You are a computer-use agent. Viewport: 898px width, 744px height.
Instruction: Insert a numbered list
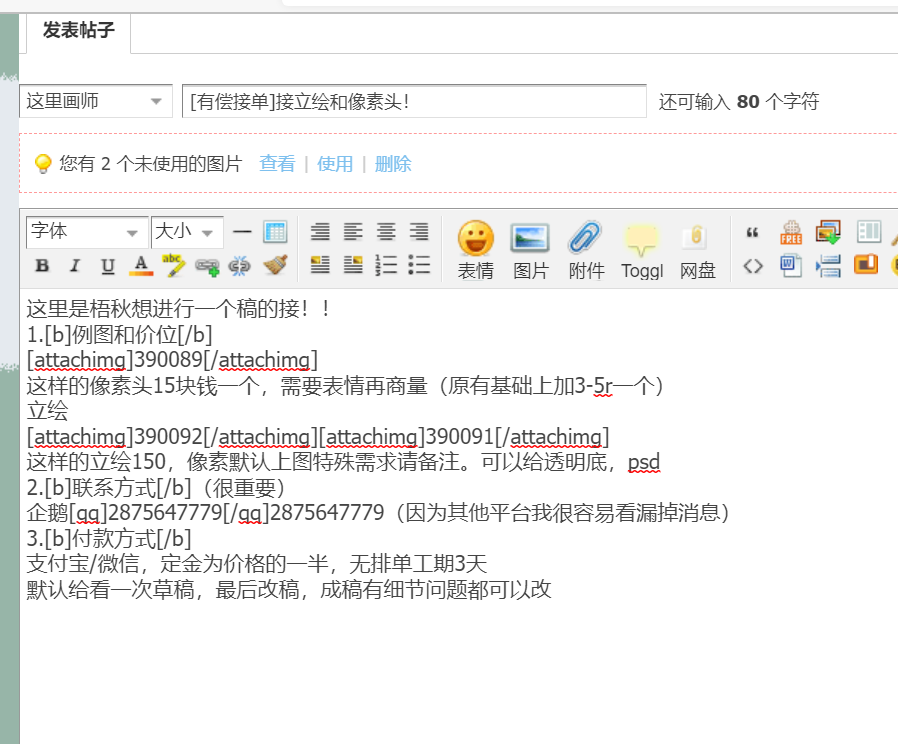[x=386, y=265]
